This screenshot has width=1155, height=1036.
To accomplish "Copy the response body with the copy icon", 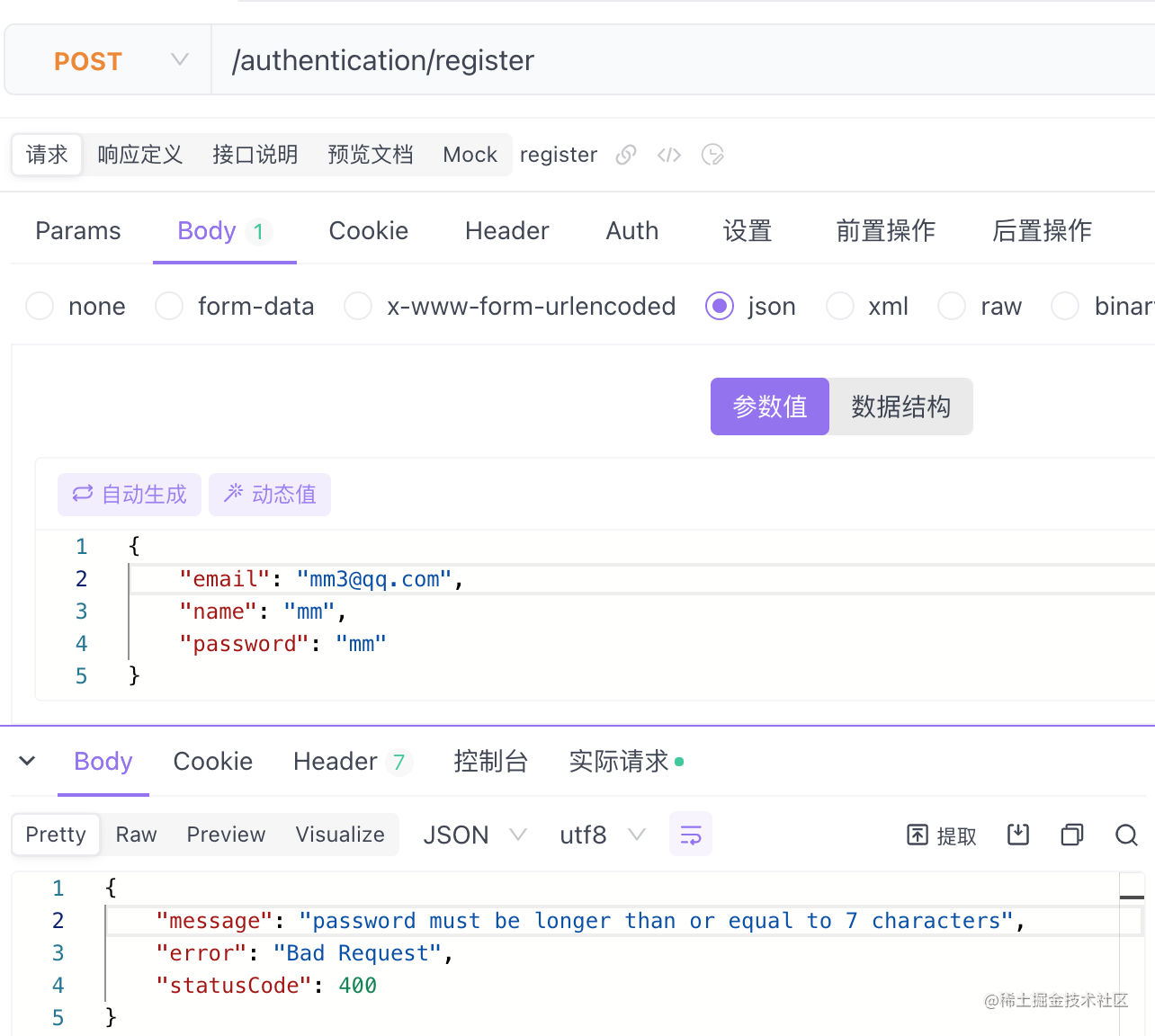I will tap(1072, 835).
